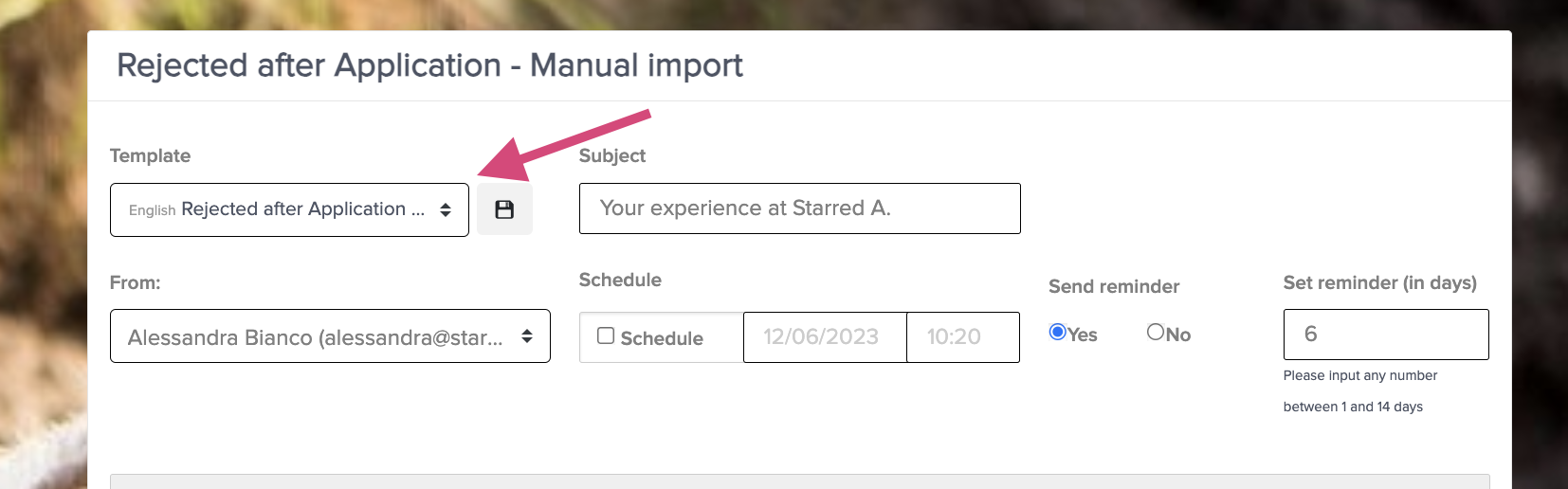Click the Subject field with Your experience text

pos(799,208)
